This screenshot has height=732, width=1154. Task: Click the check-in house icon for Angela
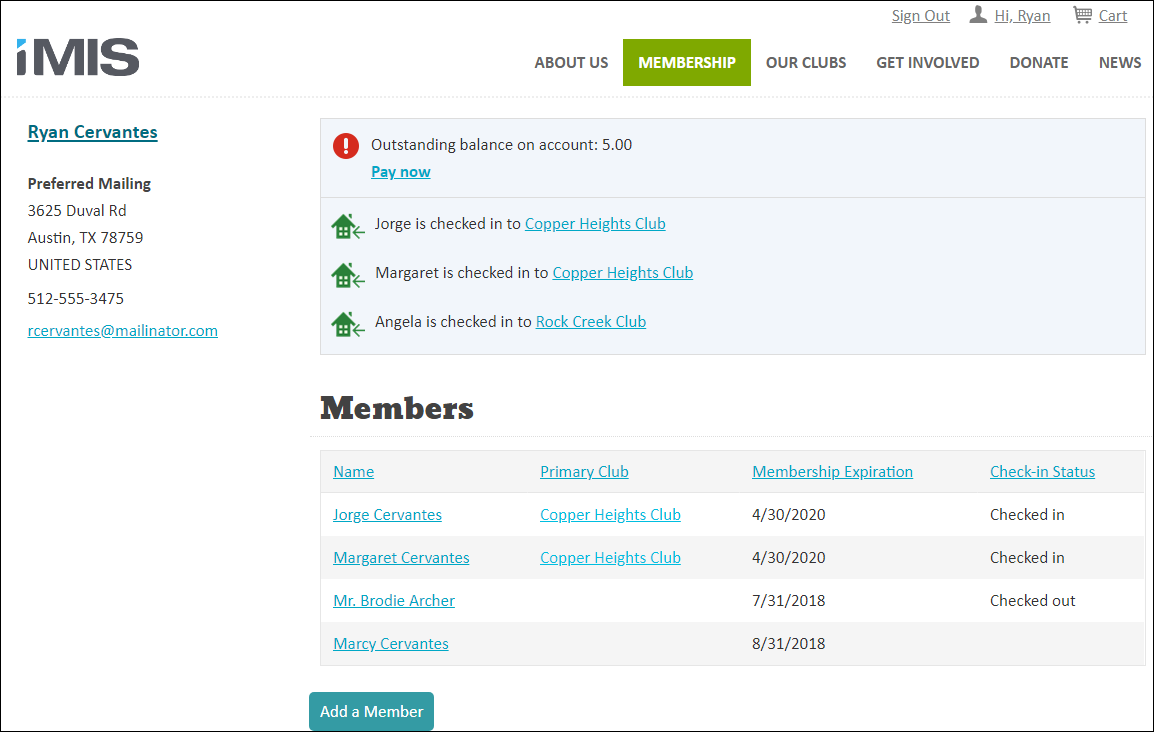(347, 324)
